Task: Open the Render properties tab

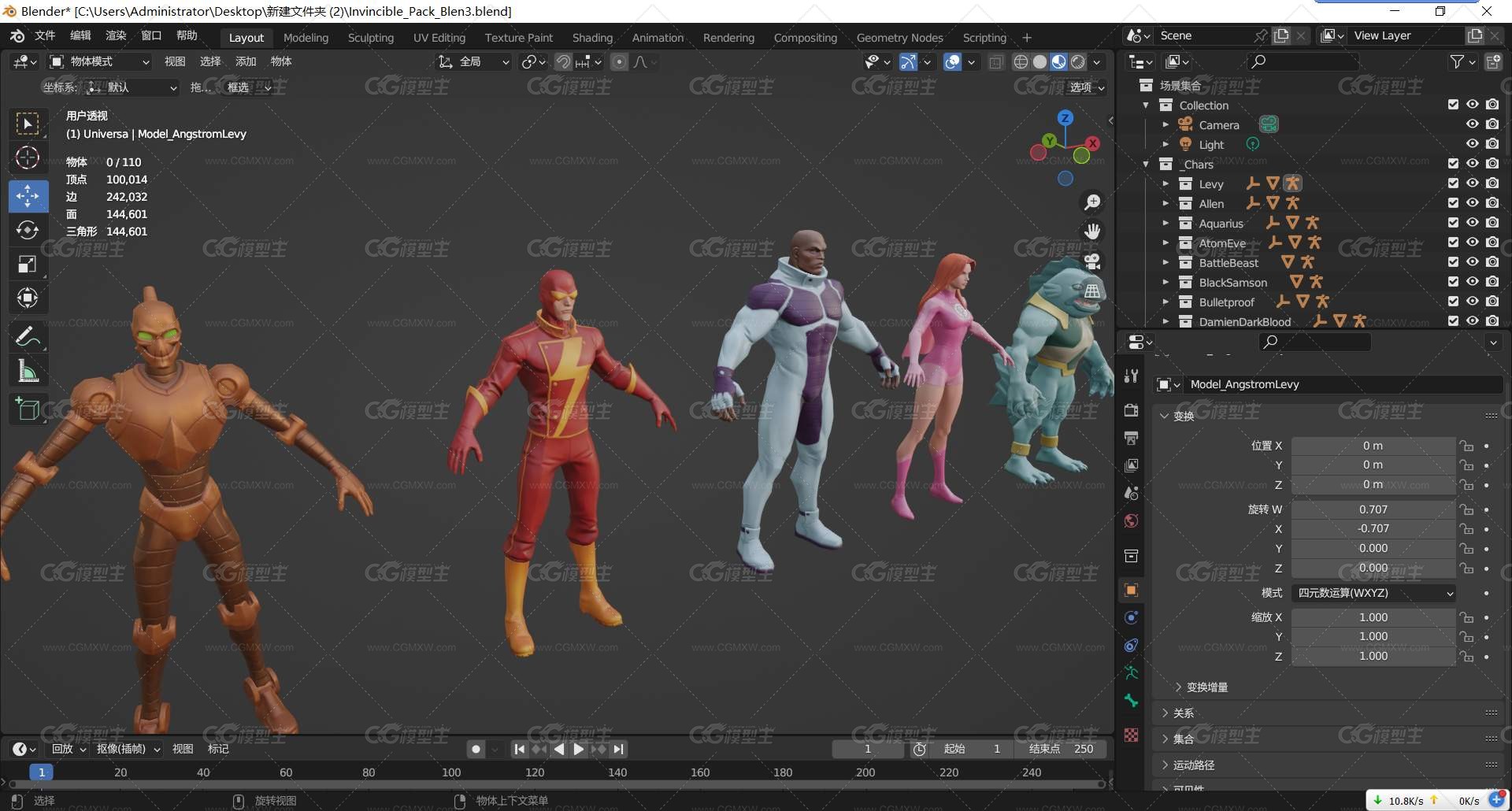Action: (1131, 410)
